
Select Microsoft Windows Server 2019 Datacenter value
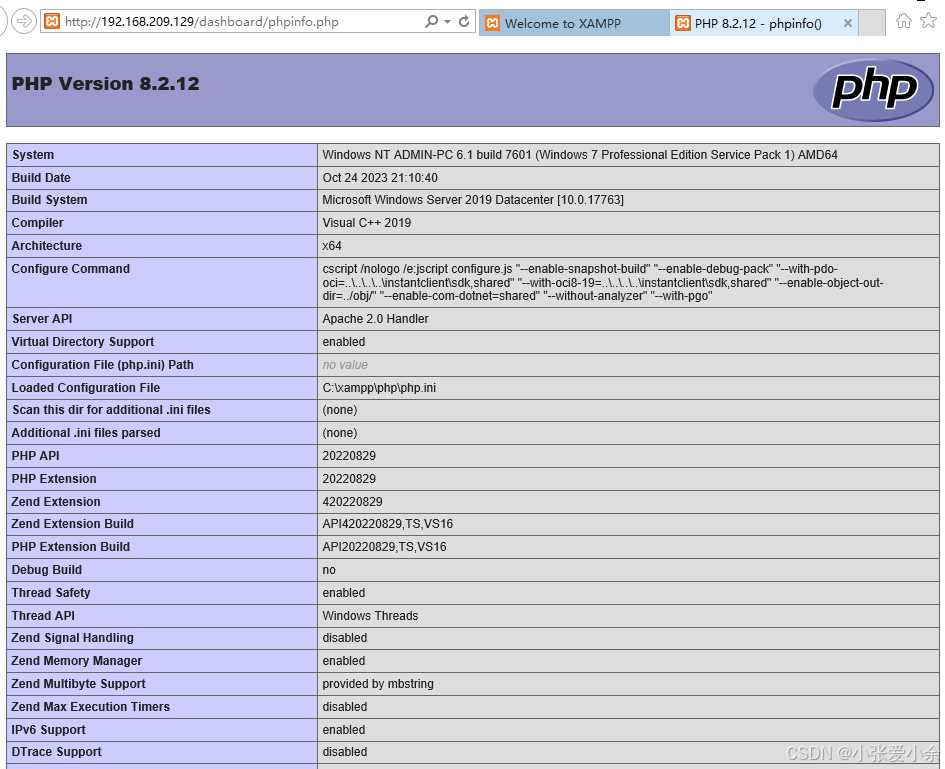[472, 199]
